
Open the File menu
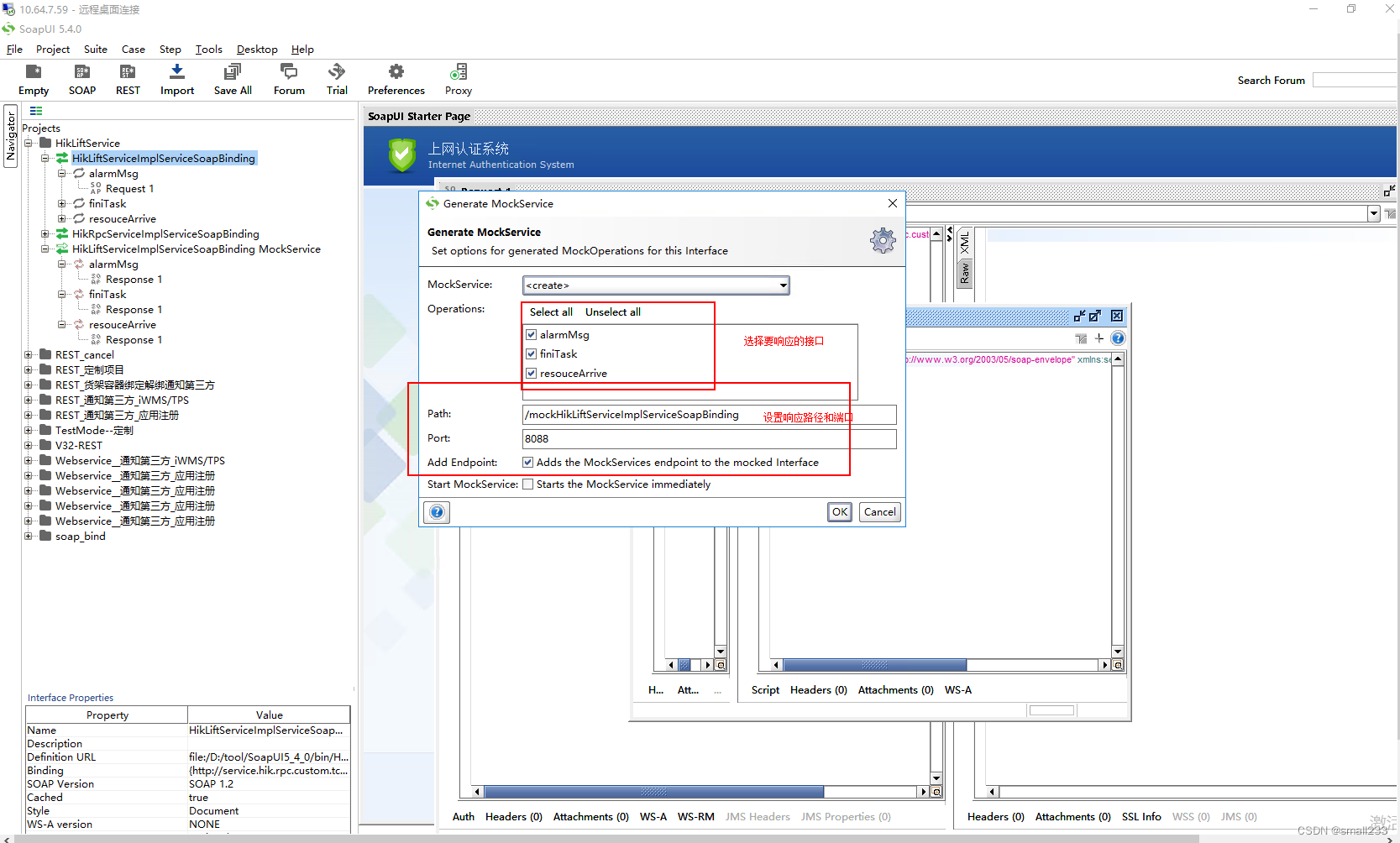(x=14, y=50)
